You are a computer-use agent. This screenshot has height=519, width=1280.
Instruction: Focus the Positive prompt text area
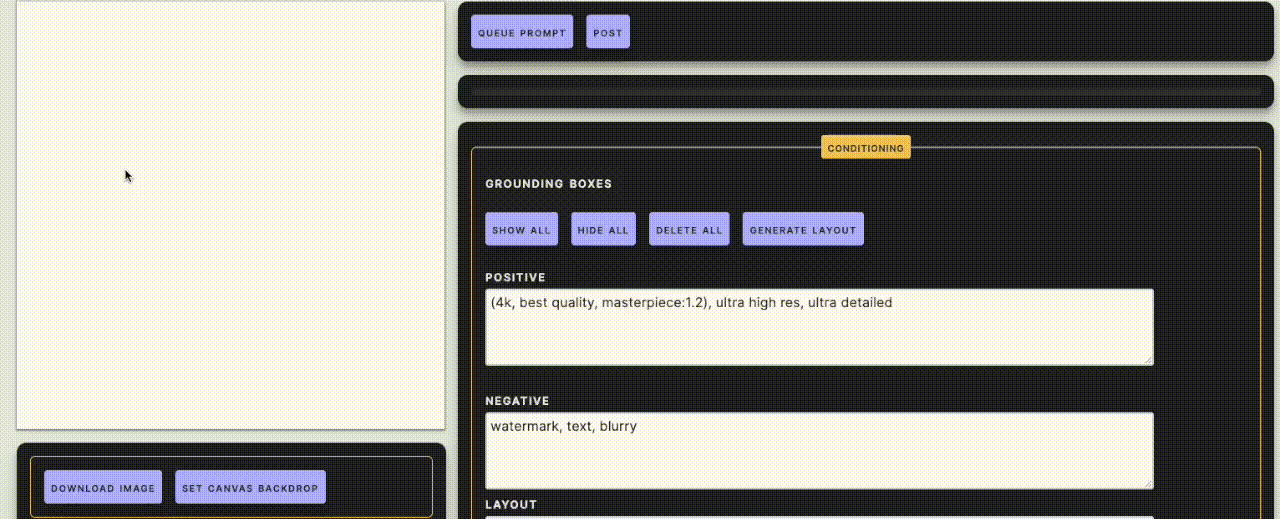pos(819,327)
